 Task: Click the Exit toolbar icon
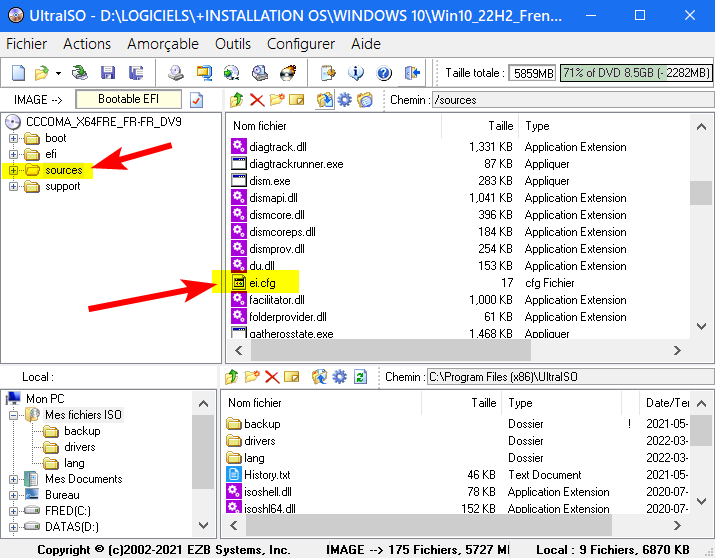coord(412,73)
